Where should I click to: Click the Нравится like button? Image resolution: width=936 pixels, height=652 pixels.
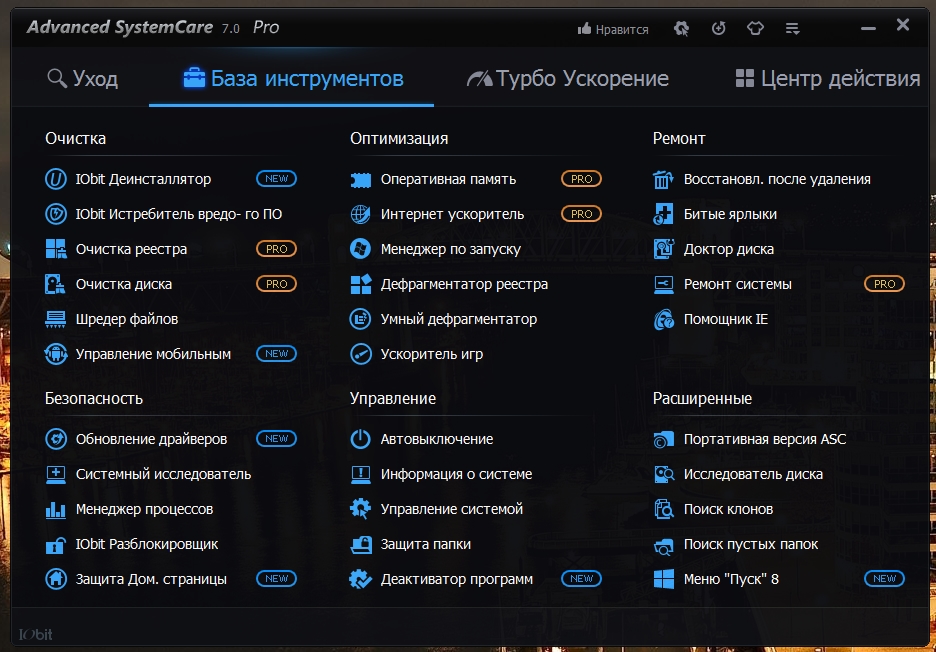coord(613,30)
